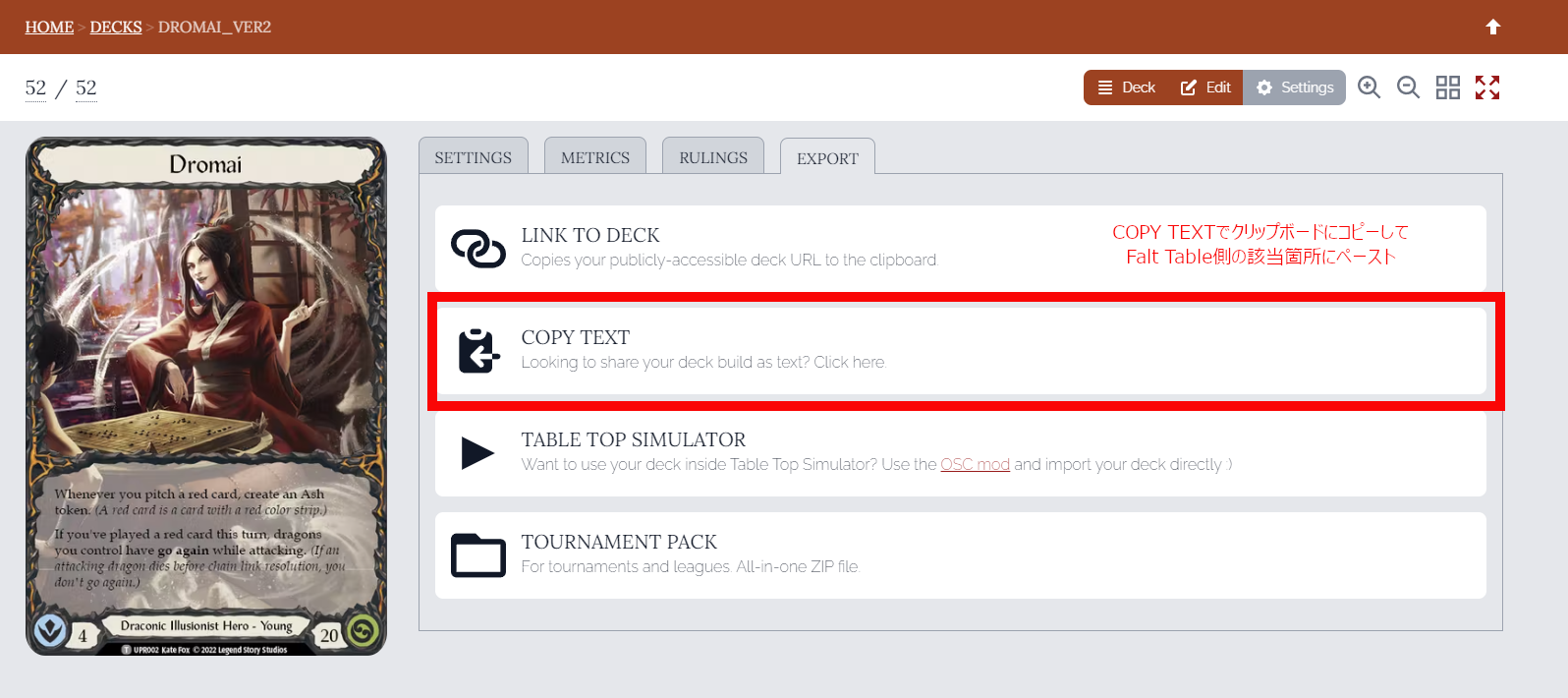The height and width of the screenshot is (698, 1568).
Task: Click 'For tournaments and leagues' description text
Action: [x=691, y=566]
